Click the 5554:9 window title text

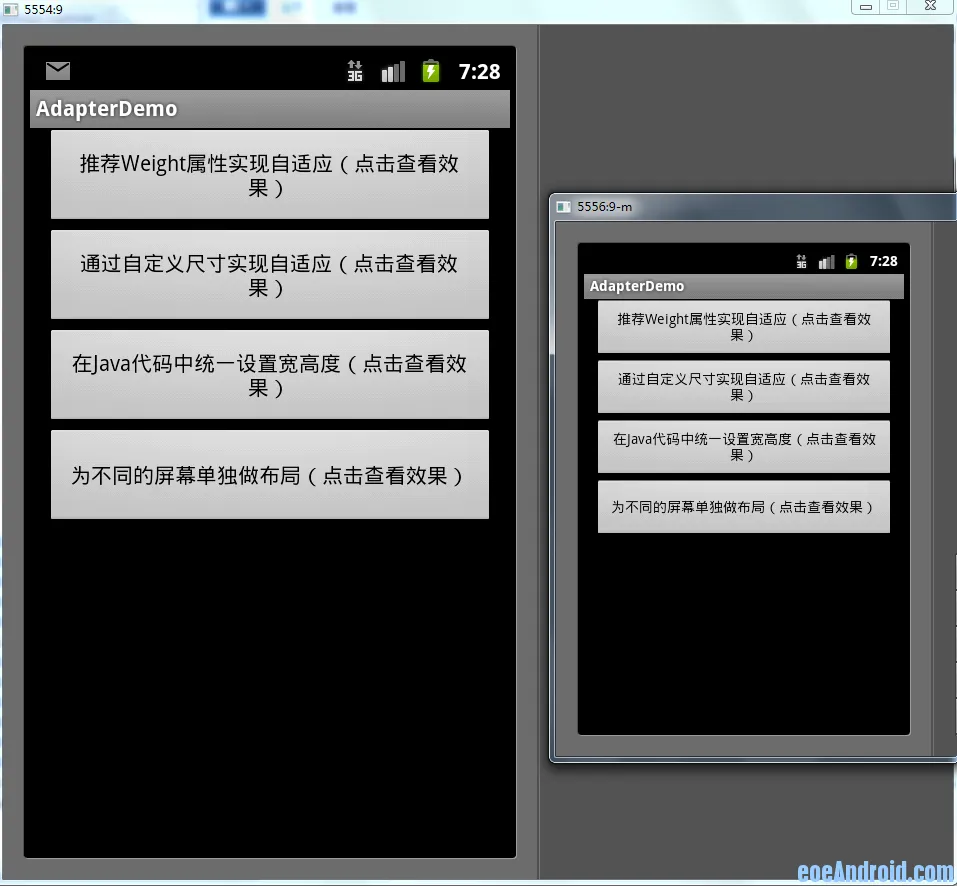43,9
